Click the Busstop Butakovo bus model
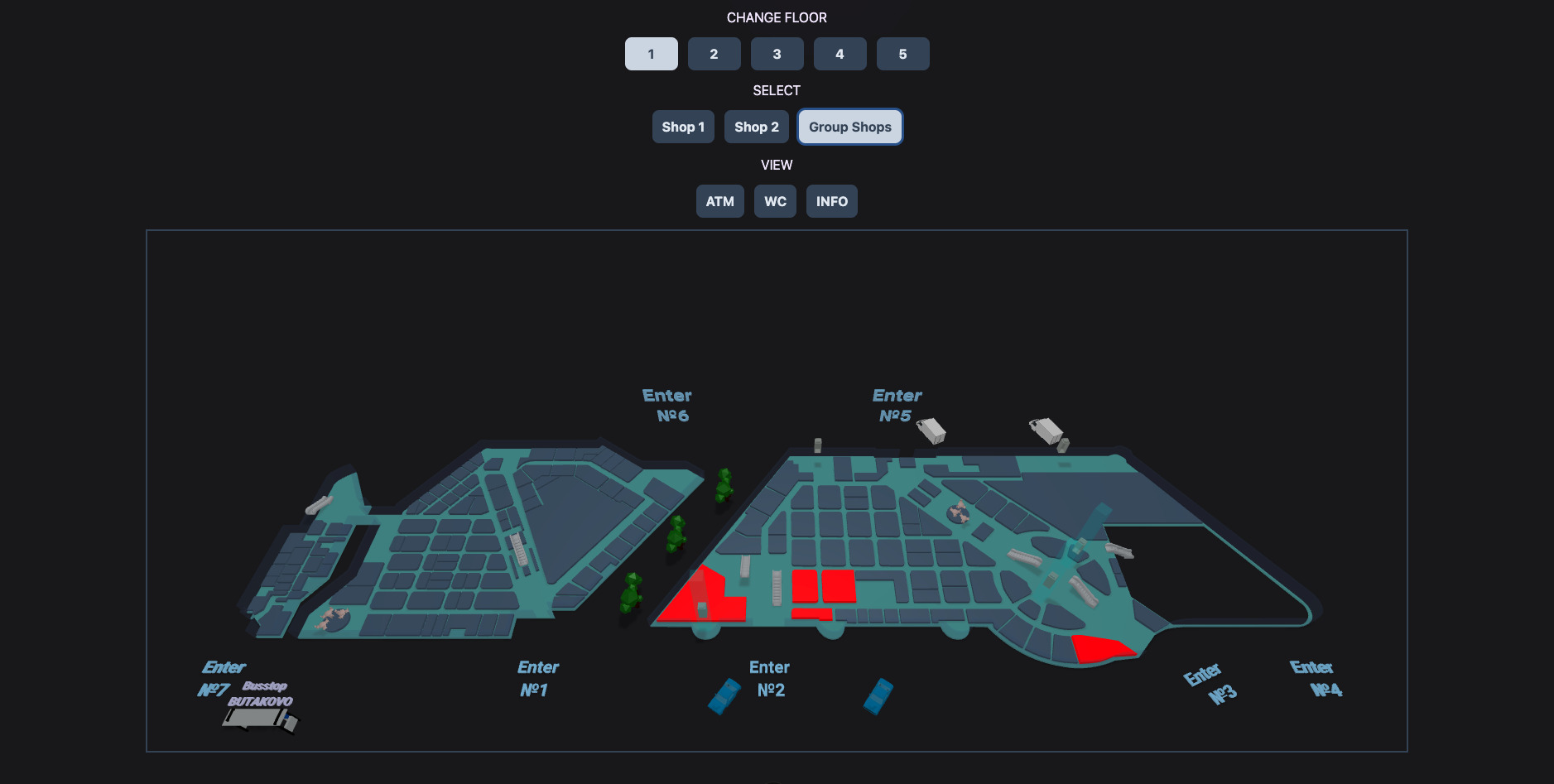Screen dimensions: 1554x784 [x=260, y=719]
